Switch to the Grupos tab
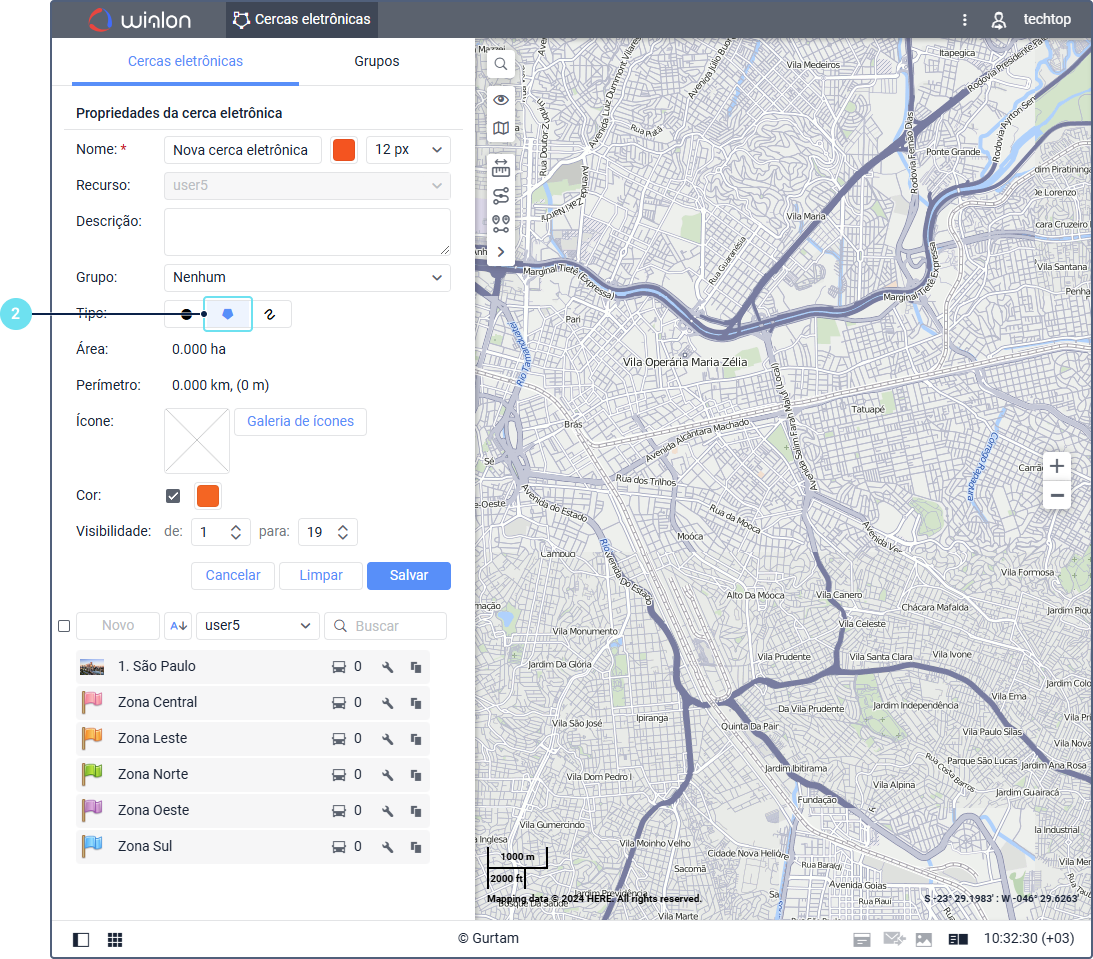Viewport: 1093px width, 959px height. (x=376, y=61)
